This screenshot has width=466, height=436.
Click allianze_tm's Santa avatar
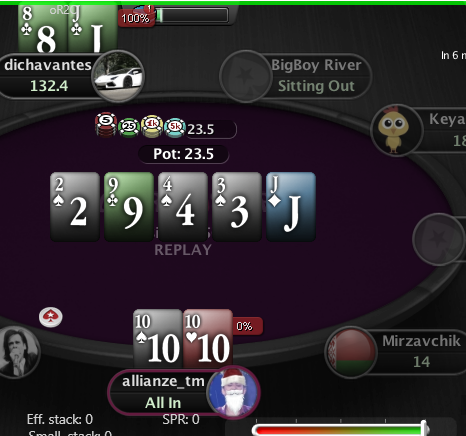[x=233, y=392]
